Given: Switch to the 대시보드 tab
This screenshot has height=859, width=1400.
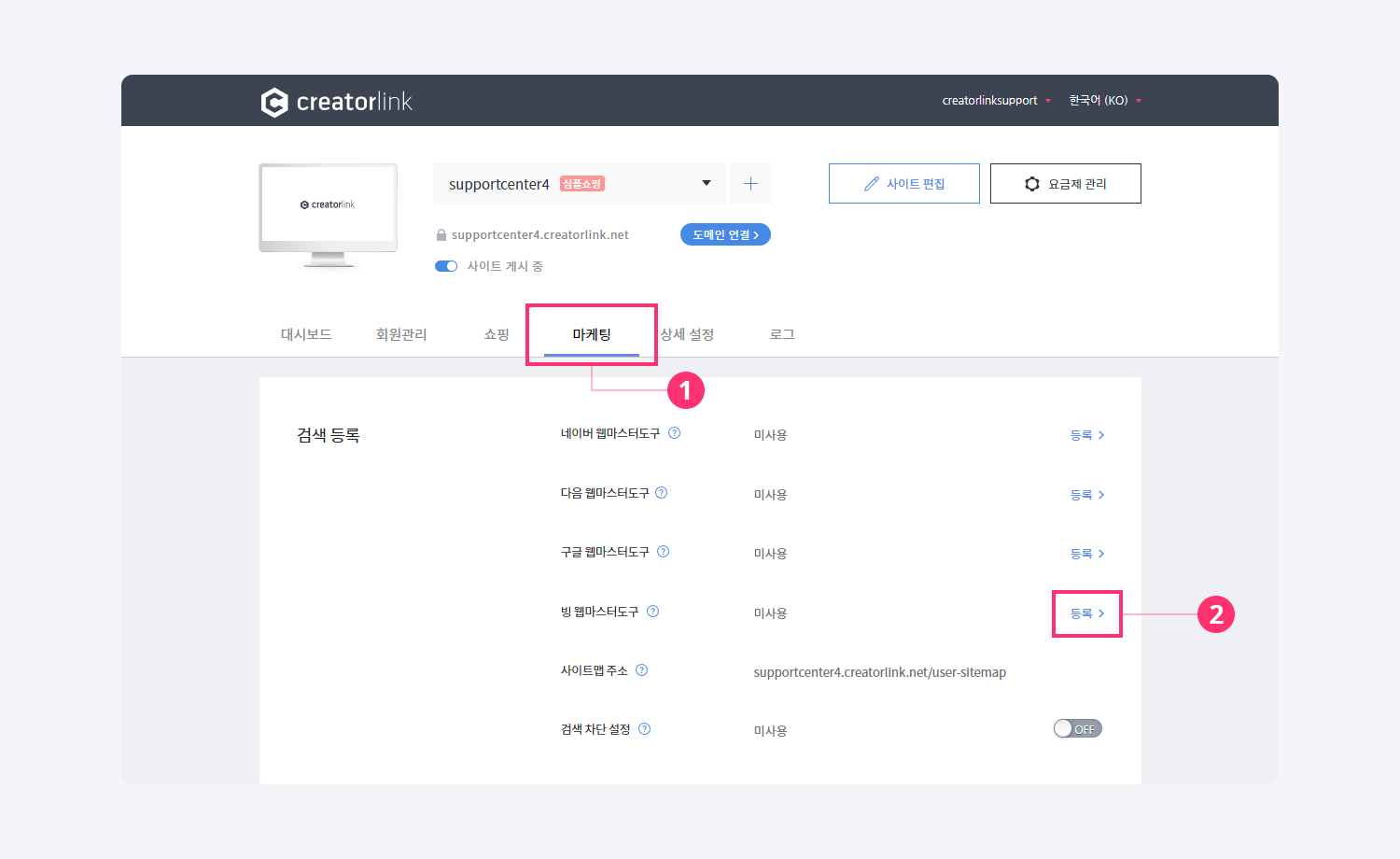Looking at the screenshot, I should coord(306,334).
